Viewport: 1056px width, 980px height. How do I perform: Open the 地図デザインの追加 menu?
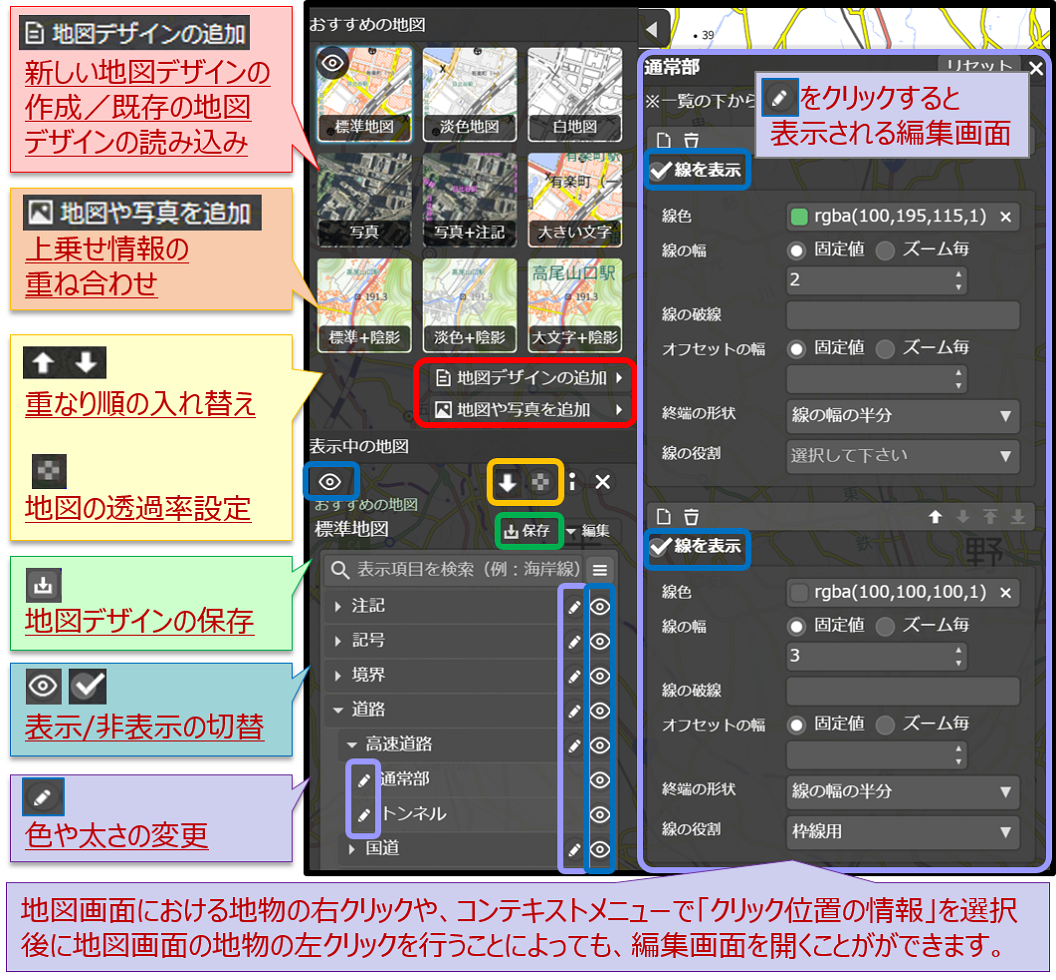(529, 378)
